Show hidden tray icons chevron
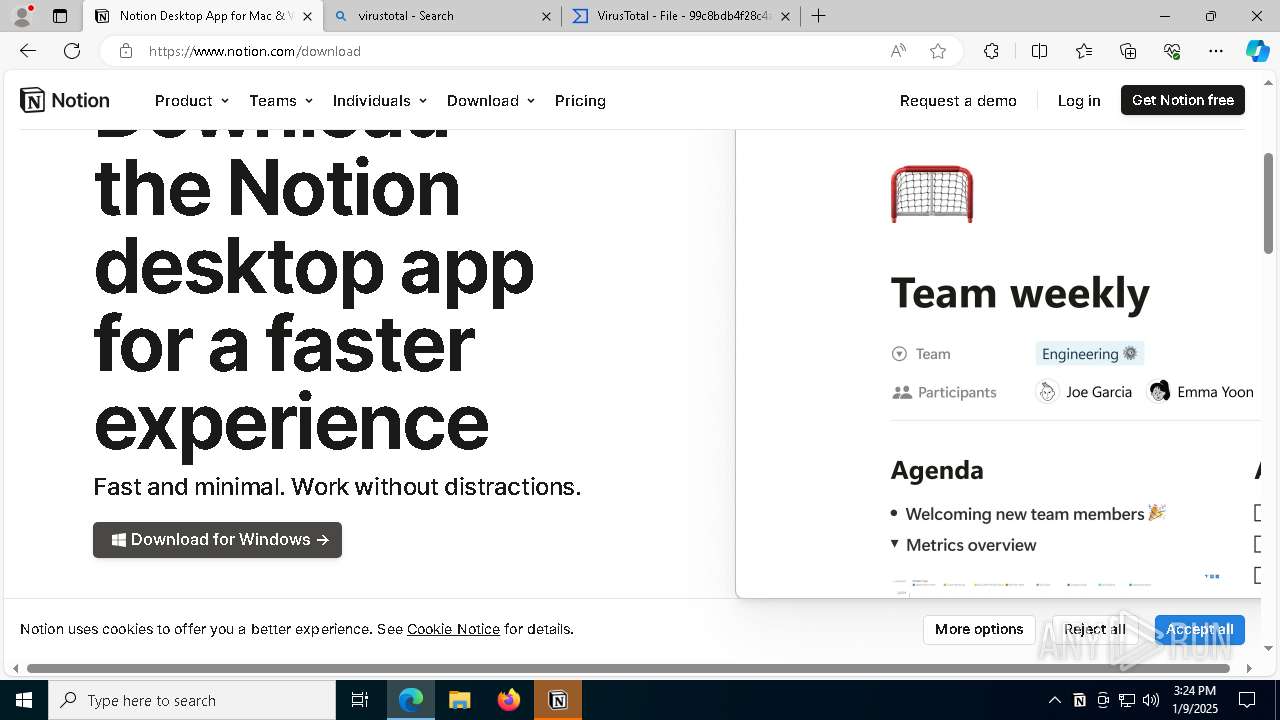Viewport: 1280px width, 720px height. [x=1054, y=700]
